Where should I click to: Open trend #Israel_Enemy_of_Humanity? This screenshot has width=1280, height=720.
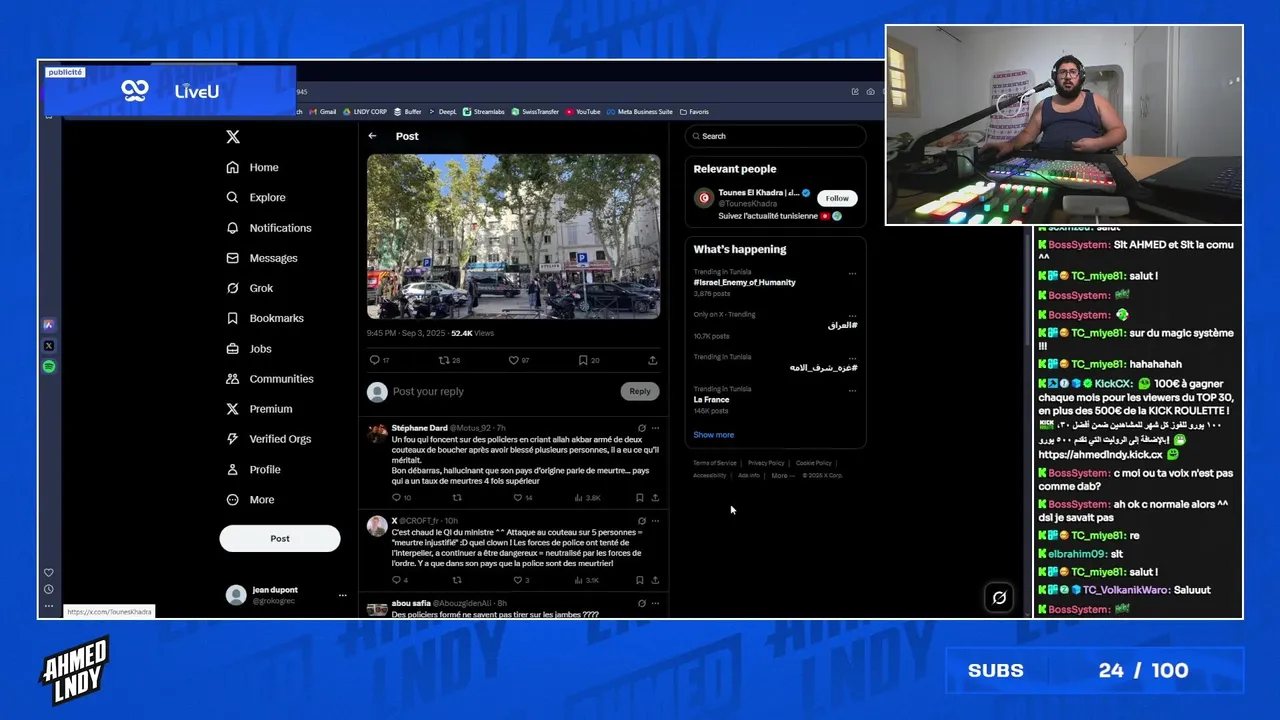745,282
